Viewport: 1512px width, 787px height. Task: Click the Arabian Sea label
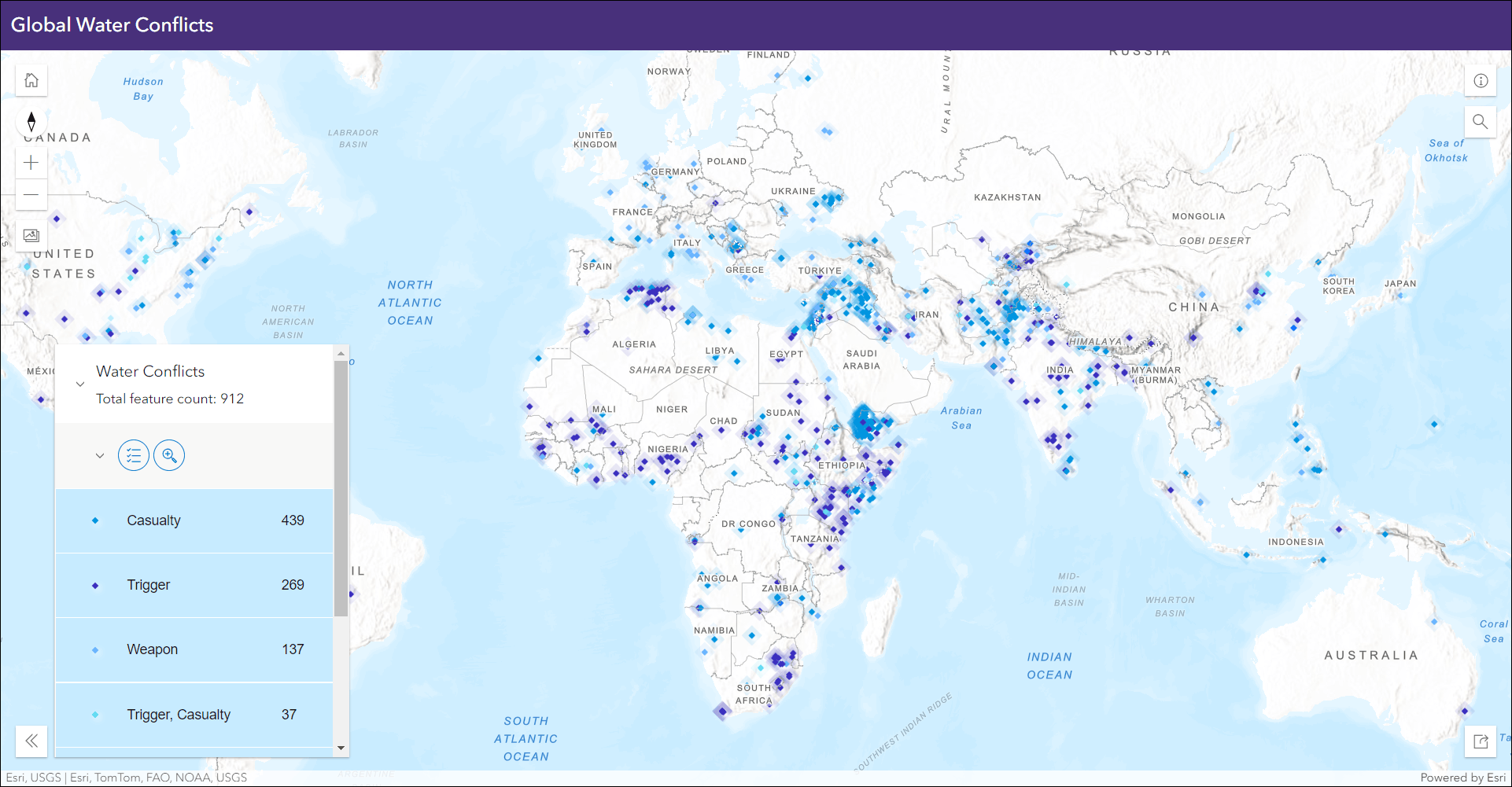[x=961, y=418]
